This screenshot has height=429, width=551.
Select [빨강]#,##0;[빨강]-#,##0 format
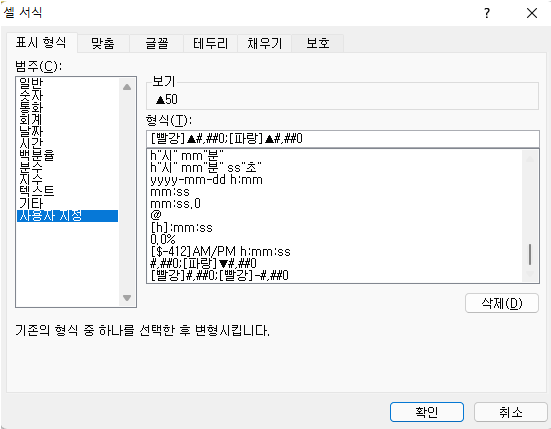(x=336, y=275)
